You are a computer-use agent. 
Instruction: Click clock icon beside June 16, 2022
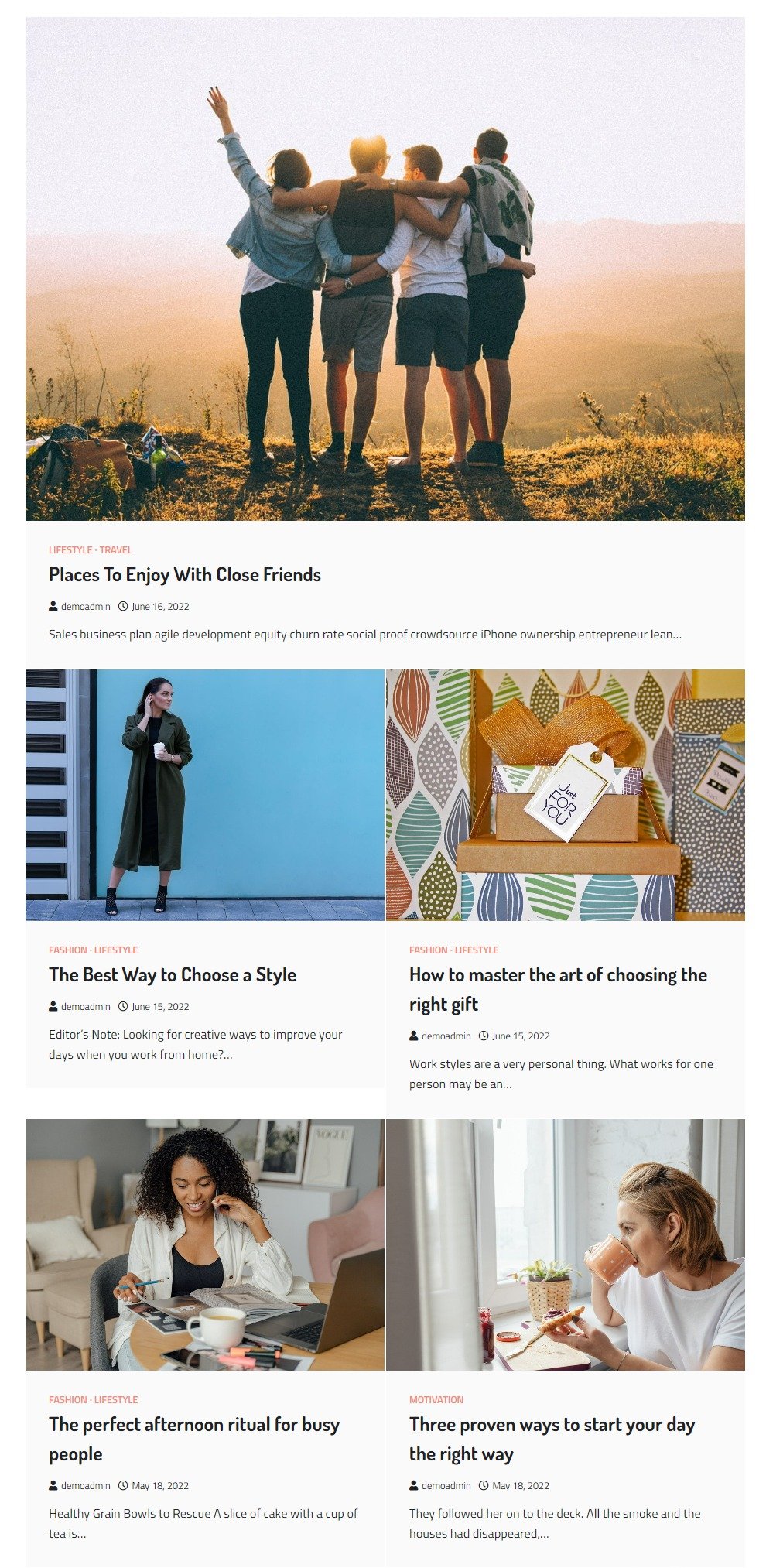pos(122,606)
